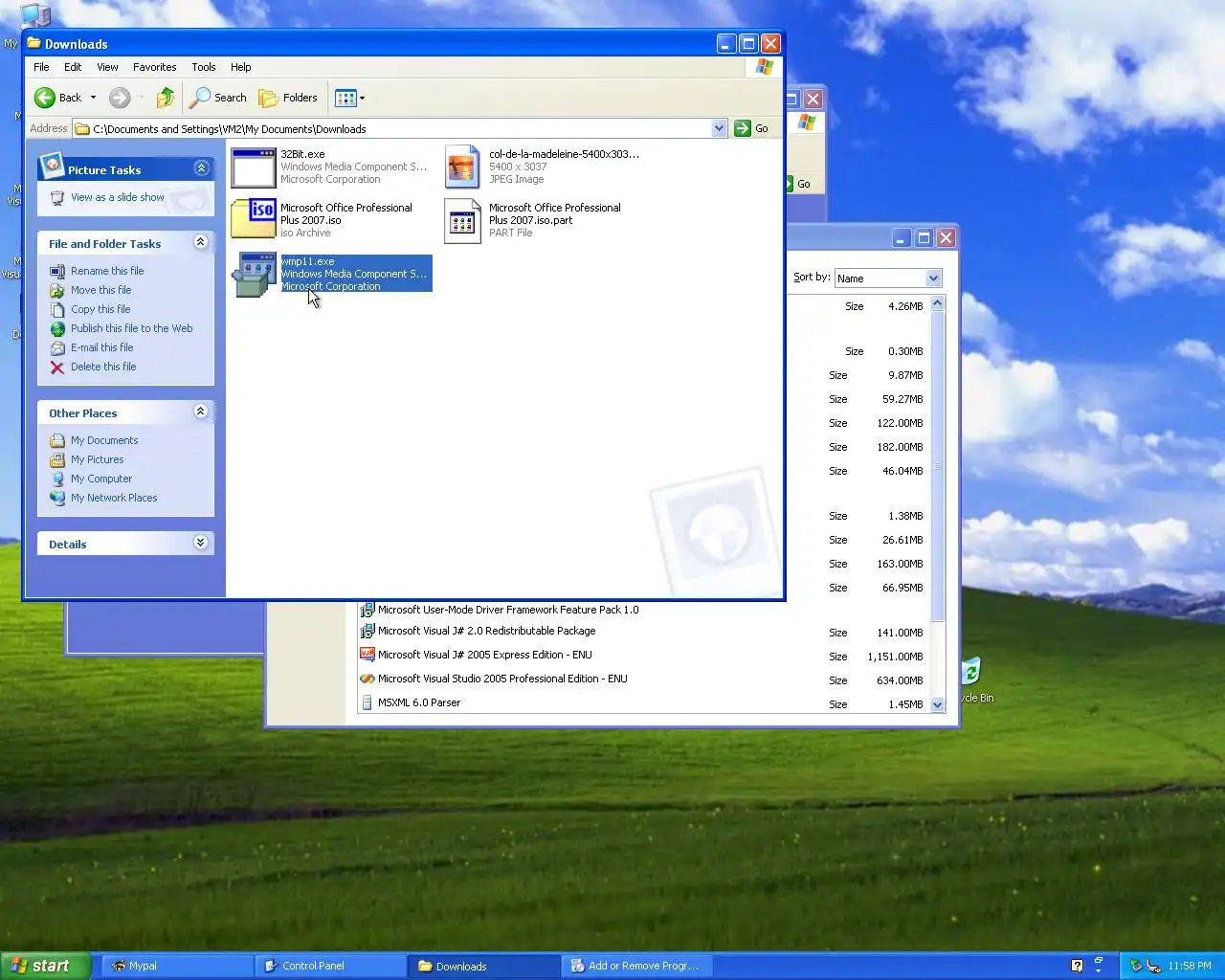The height and width of the screenshot is (980, 1225).
Task: Click Rename this file
Action: pos(107,271)
